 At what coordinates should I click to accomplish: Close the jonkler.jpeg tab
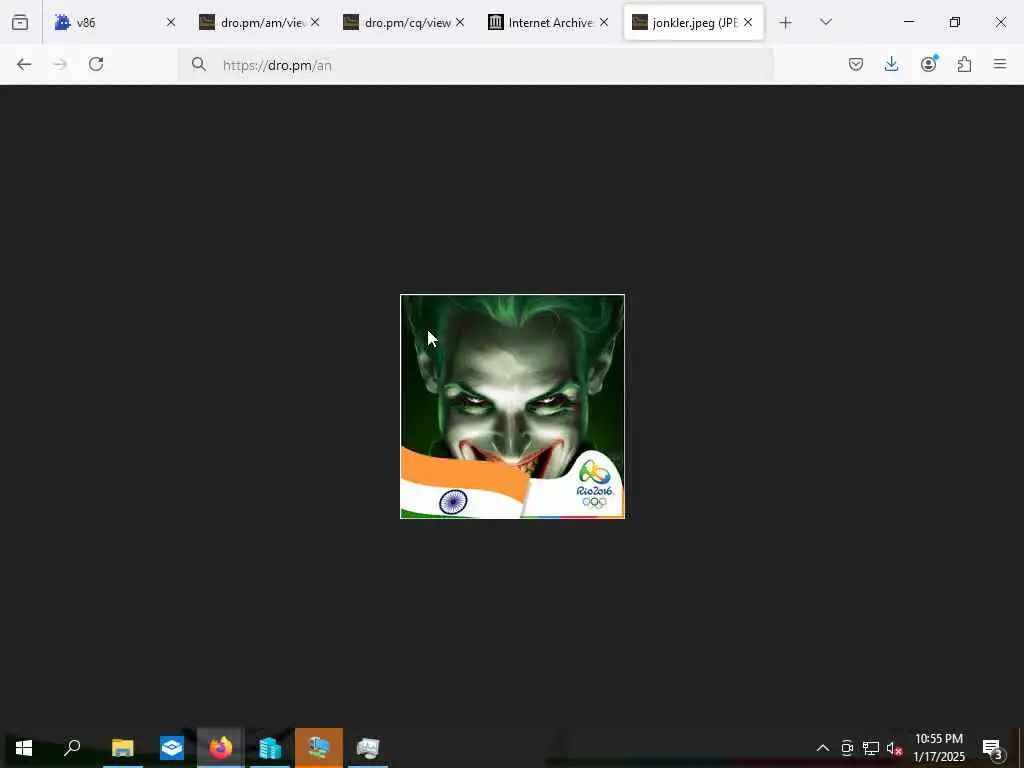(x=748, y=23)
